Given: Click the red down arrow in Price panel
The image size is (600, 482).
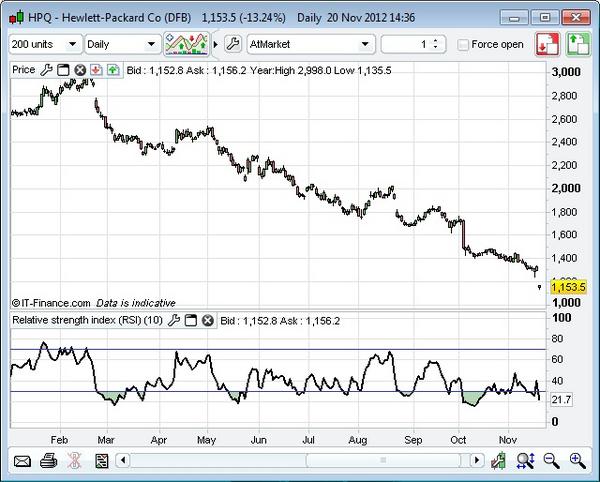Looking at the screenshot, I should click(x=96, y=70).
